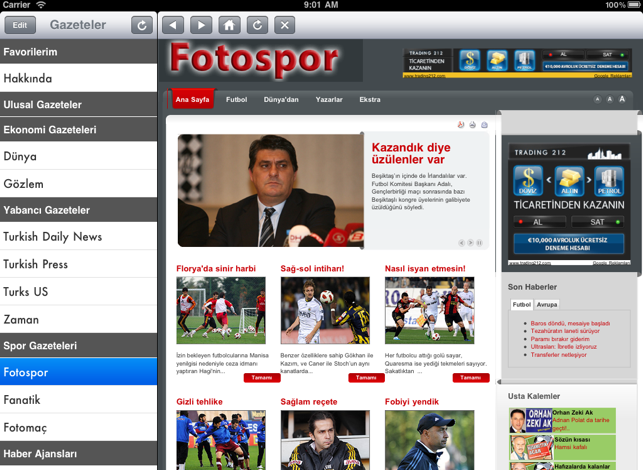Show previous slide in headline slider

point(461,243)
